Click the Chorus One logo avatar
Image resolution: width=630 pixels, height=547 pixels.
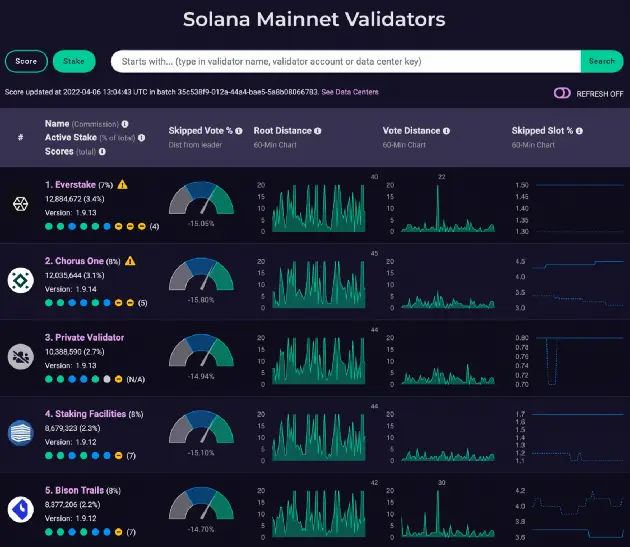pyautogui.click(x=20, y=280)
